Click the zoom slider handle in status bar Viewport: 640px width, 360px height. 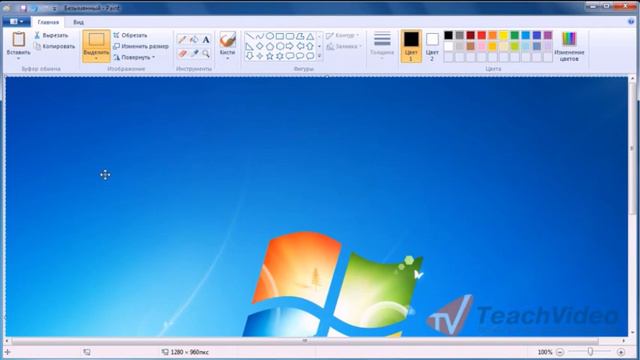[x=590, y=351]
